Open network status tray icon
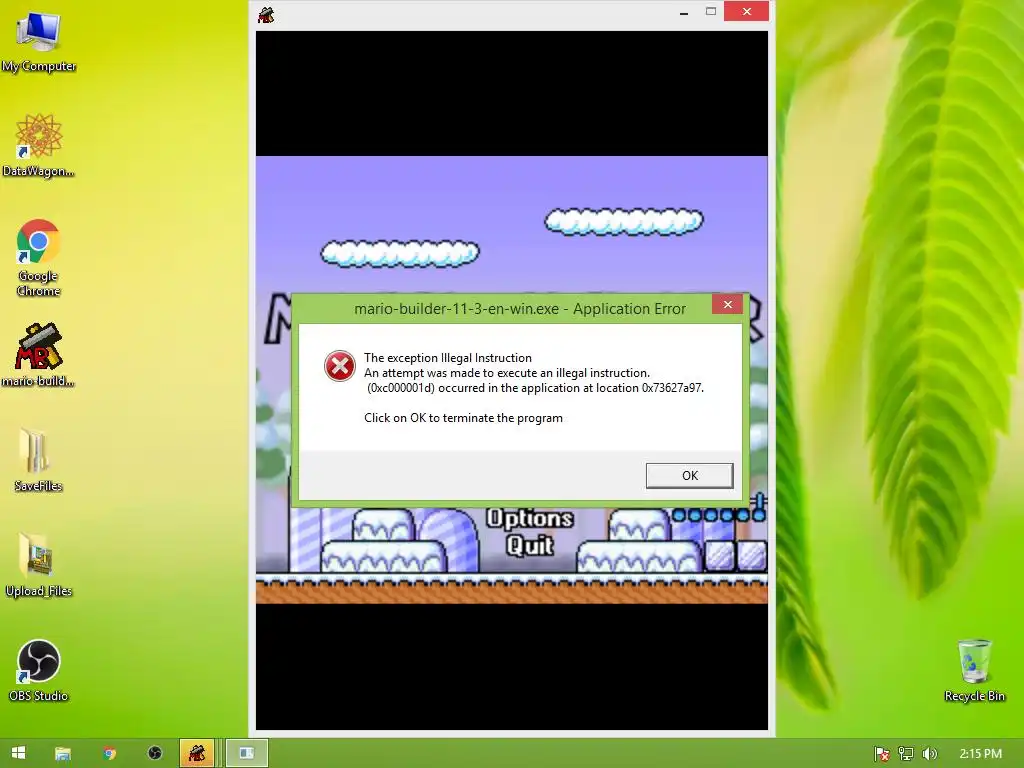The height and width of the screenshot is (768, 1024). [906, 754]
